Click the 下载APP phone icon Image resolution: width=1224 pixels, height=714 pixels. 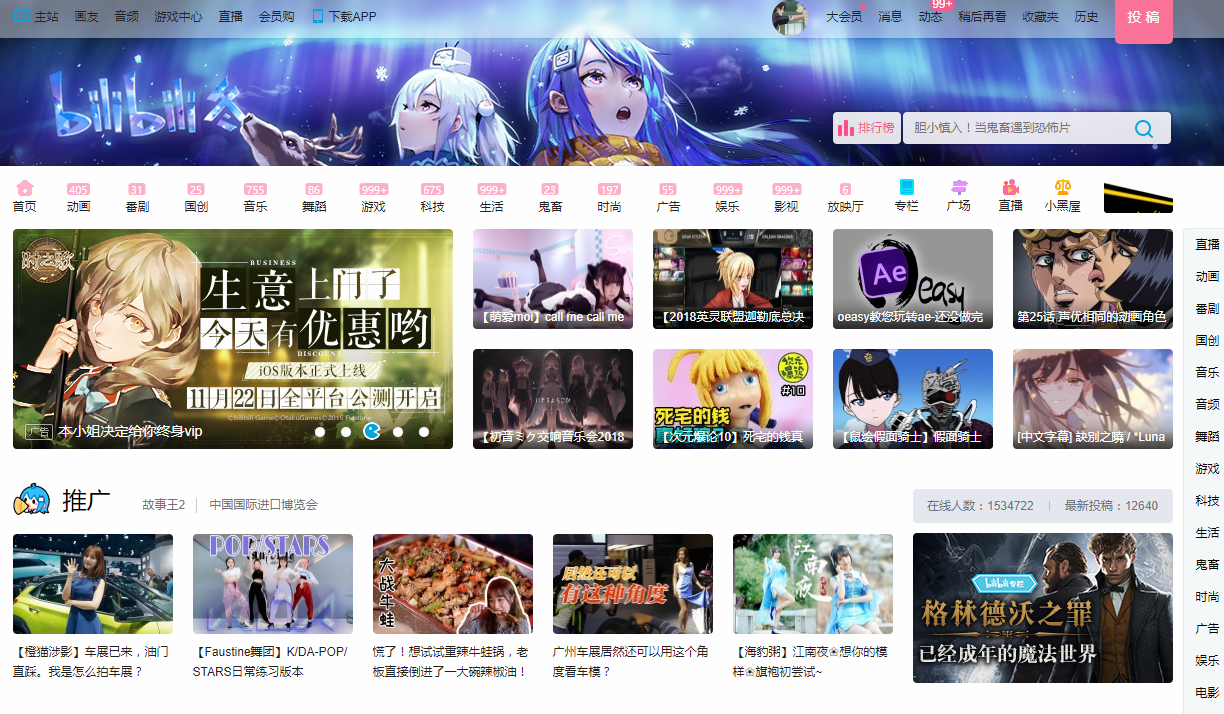[x=318, y=16]
